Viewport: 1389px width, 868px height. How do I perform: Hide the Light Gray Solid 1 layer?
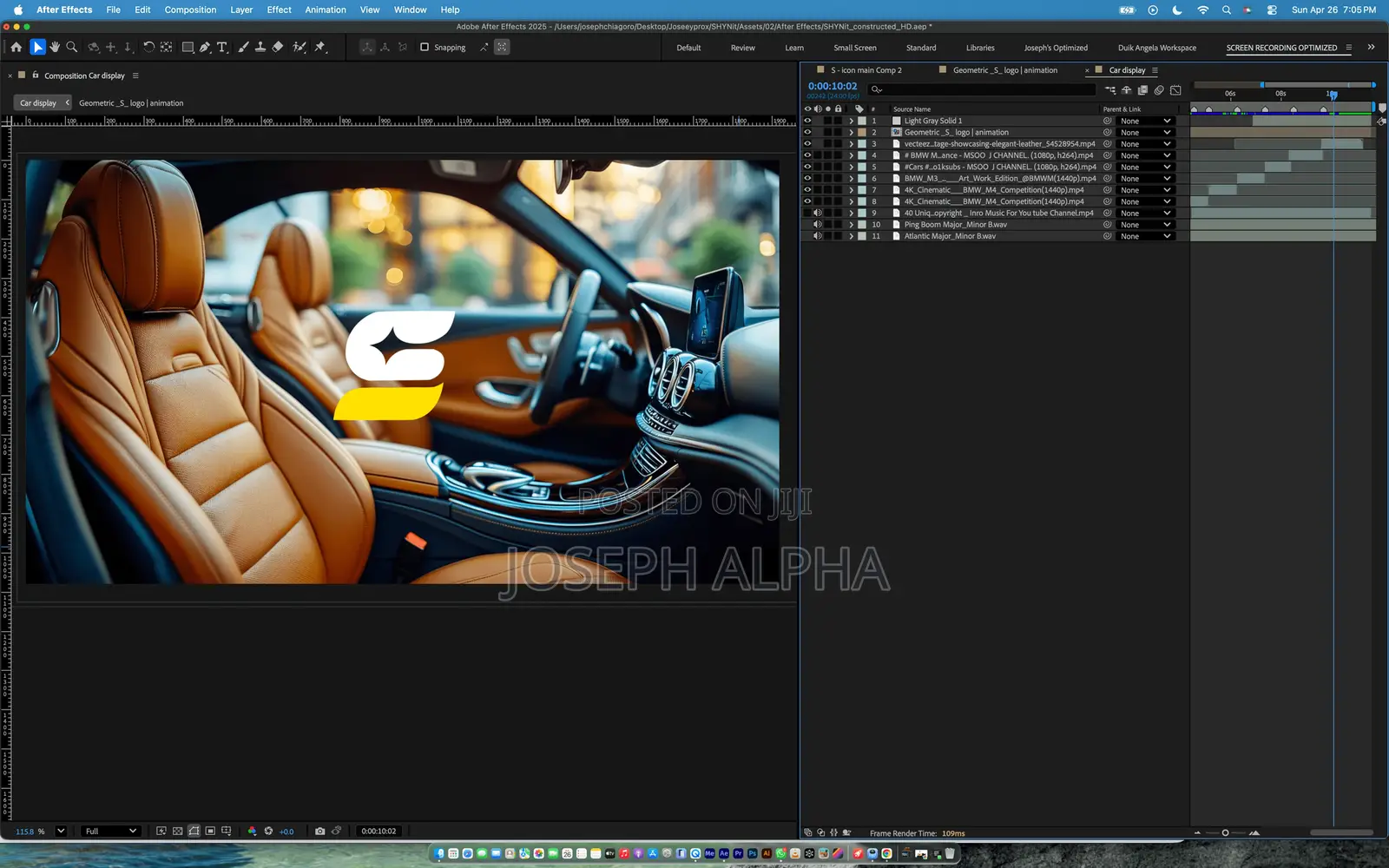(x=807, y=121)
